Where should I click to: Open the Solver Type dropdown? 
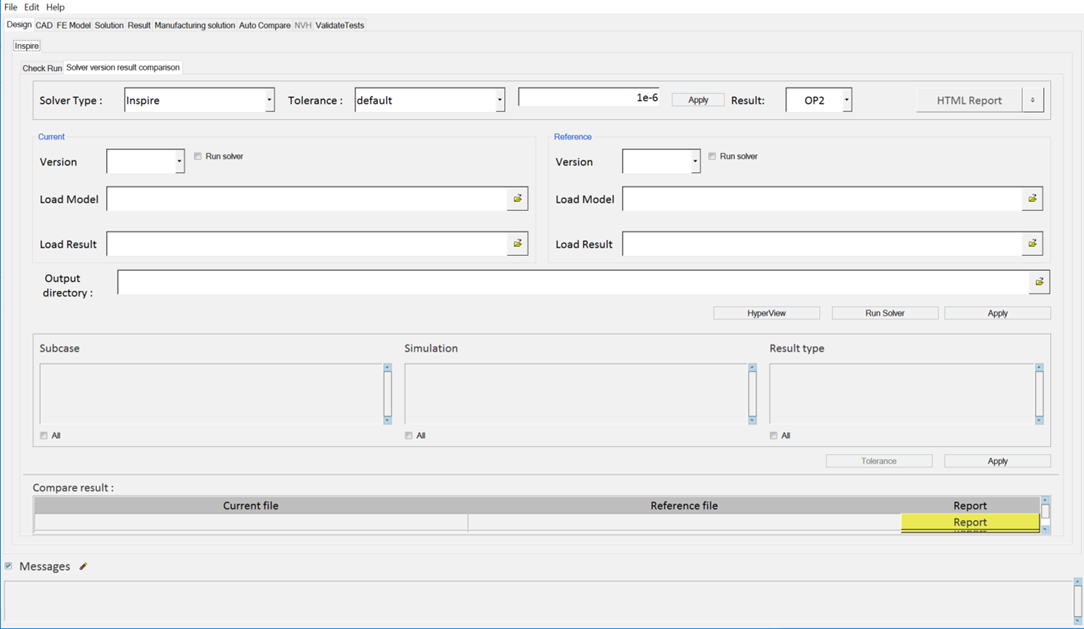tap(269, 100)
